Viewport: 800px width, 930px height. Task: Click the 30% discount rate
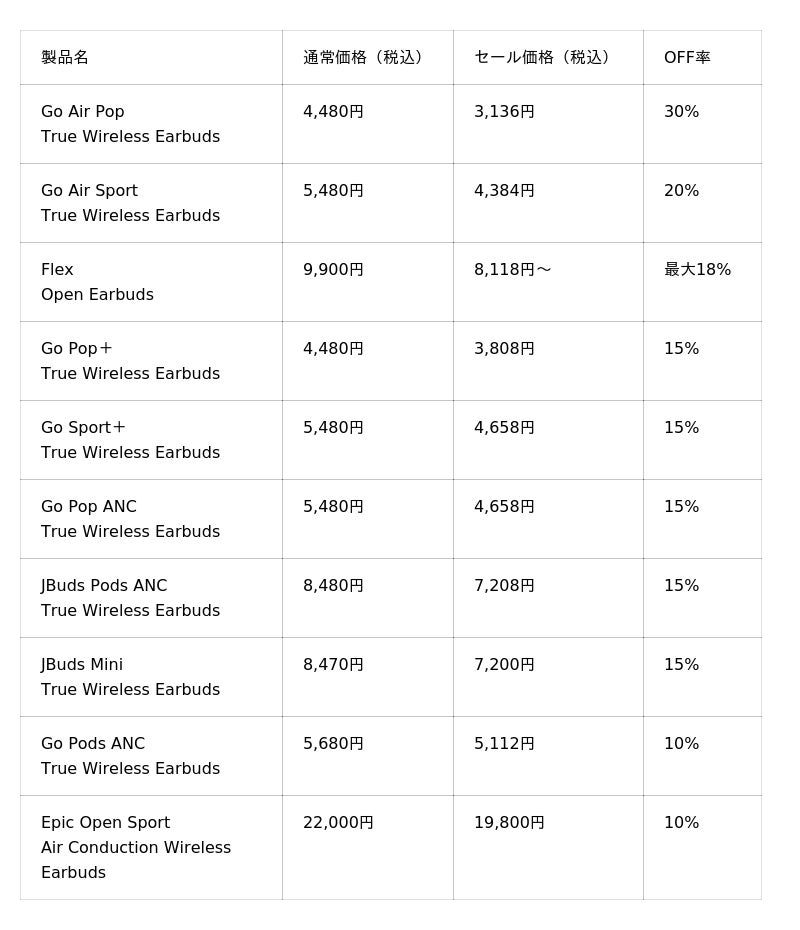point(681,112)
